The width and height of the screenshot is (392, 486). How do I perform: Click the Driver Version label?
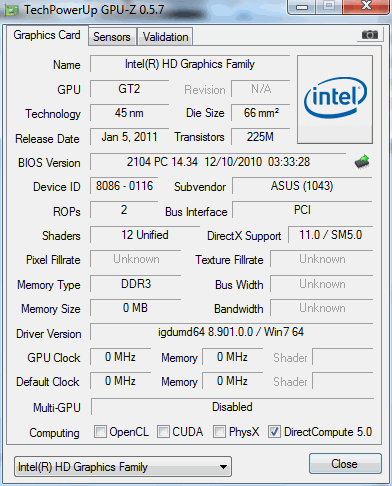(49, 334)
